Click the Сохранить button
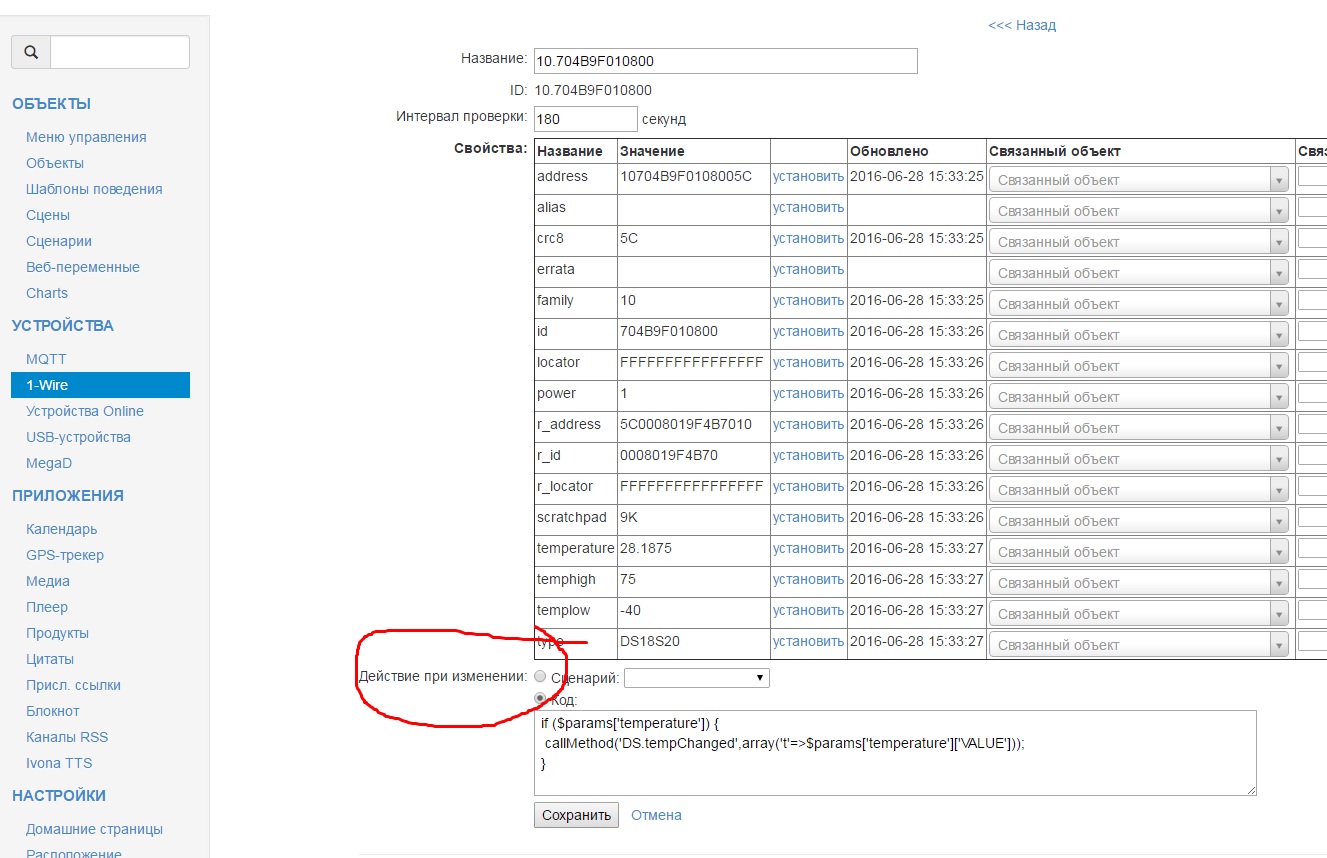This screenshot has width=1327, height=858. tap(576, 815)
